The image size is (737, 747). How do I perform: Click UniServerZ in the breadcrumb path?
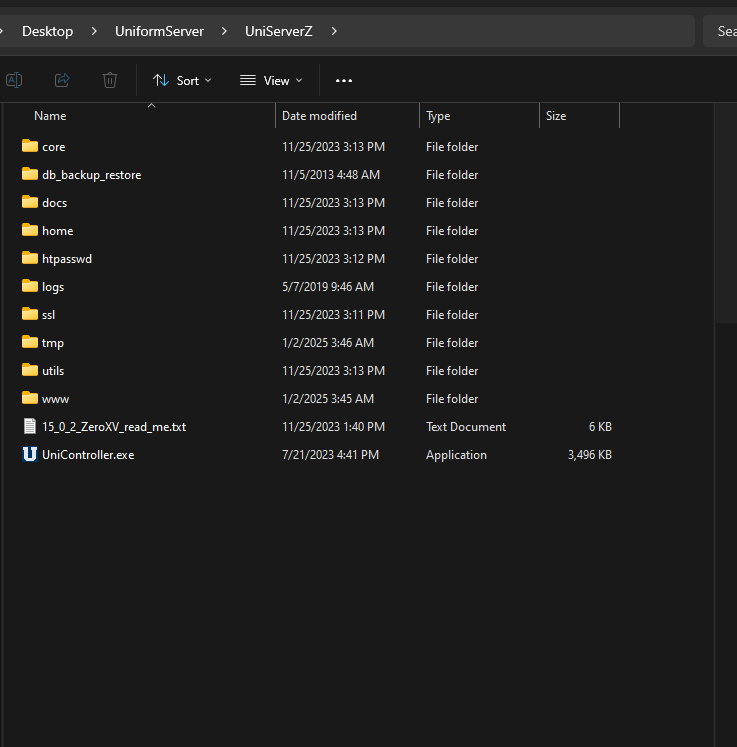coord(279,31)
